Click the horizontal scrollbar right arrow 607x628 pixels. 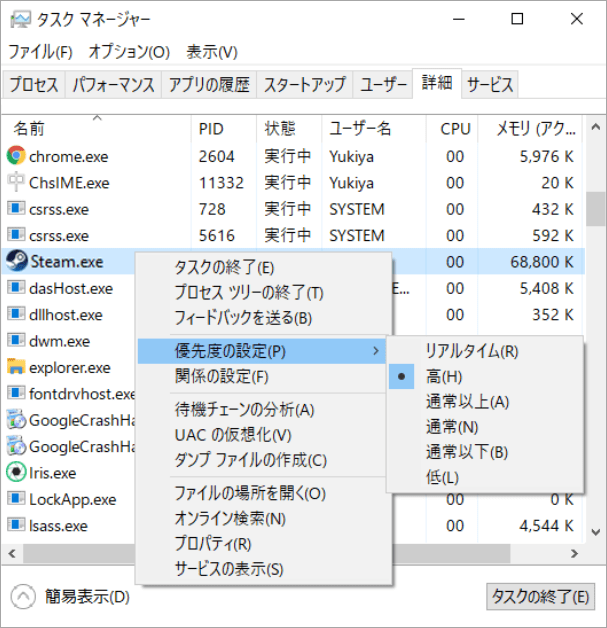tap(574, 554)
